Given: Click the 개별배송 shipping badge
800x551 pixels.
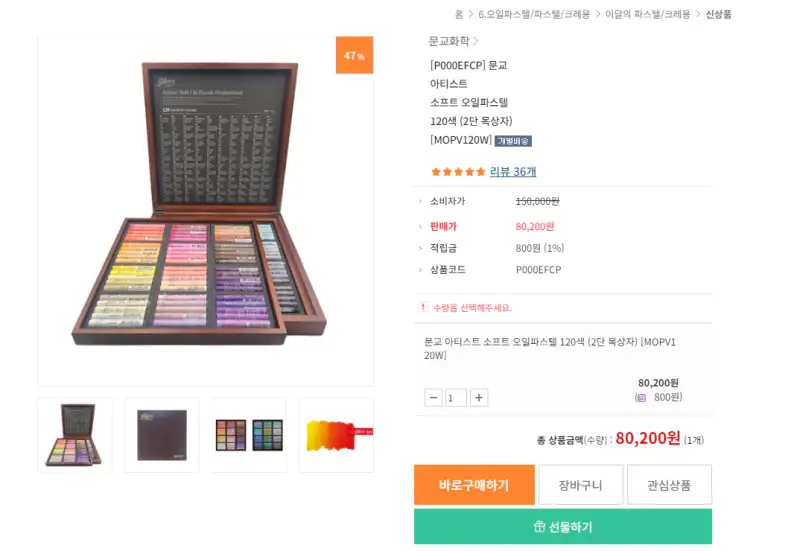Looking at the screenshot, I should (x=513, y=141).
